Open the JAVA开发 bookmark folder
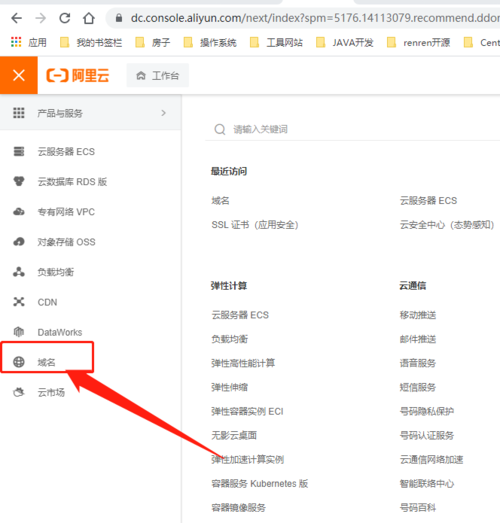Screen dimensions: 500x523 [345, 42]
